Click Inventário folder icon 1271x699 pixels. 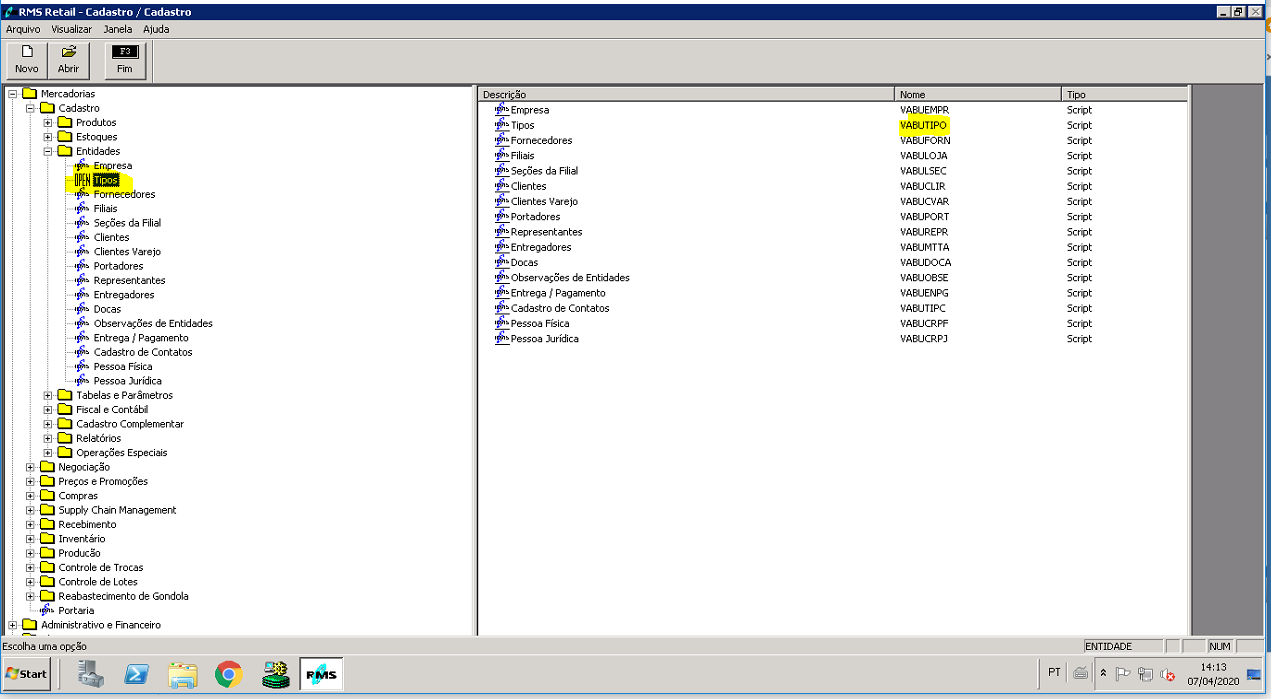point(47,539)
